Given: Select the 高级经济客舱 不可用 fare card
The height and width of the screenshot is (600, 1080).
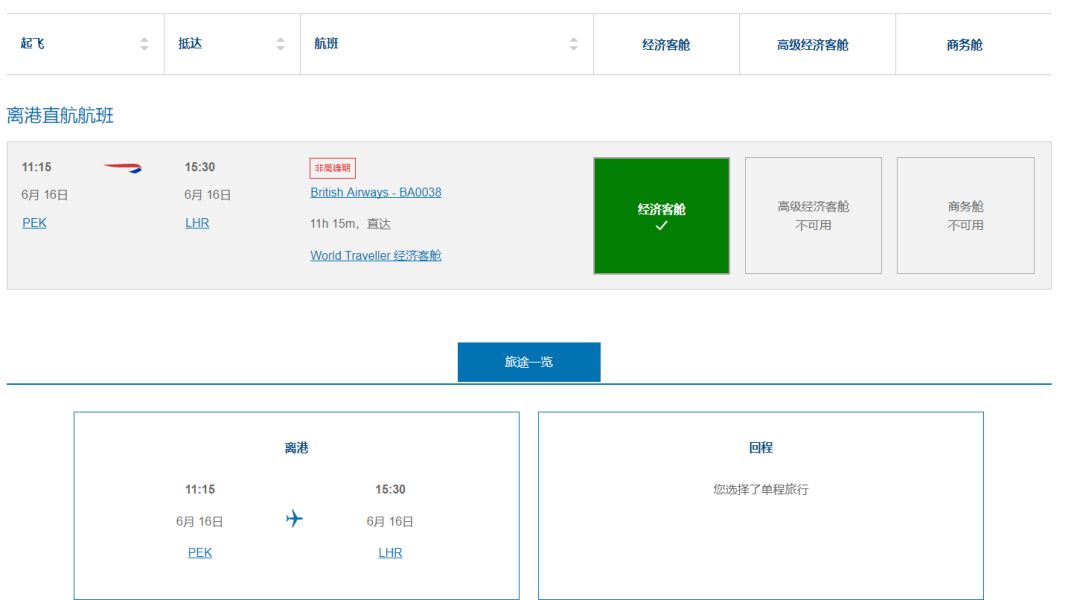Looking at the screenshot, I should coord(814,214).
